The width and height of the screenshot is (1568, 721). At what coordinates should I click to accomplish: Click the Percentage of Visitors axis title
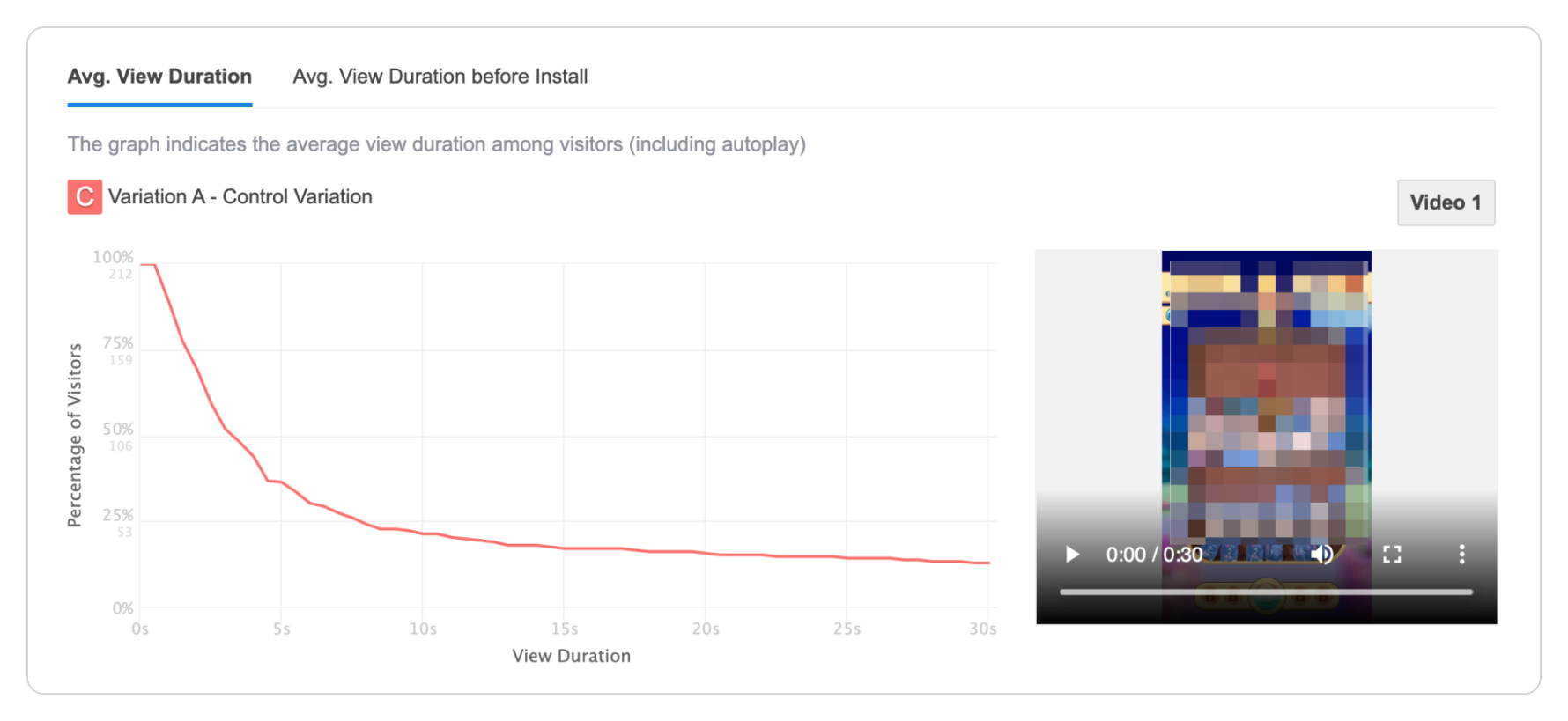tap(75, 435)
